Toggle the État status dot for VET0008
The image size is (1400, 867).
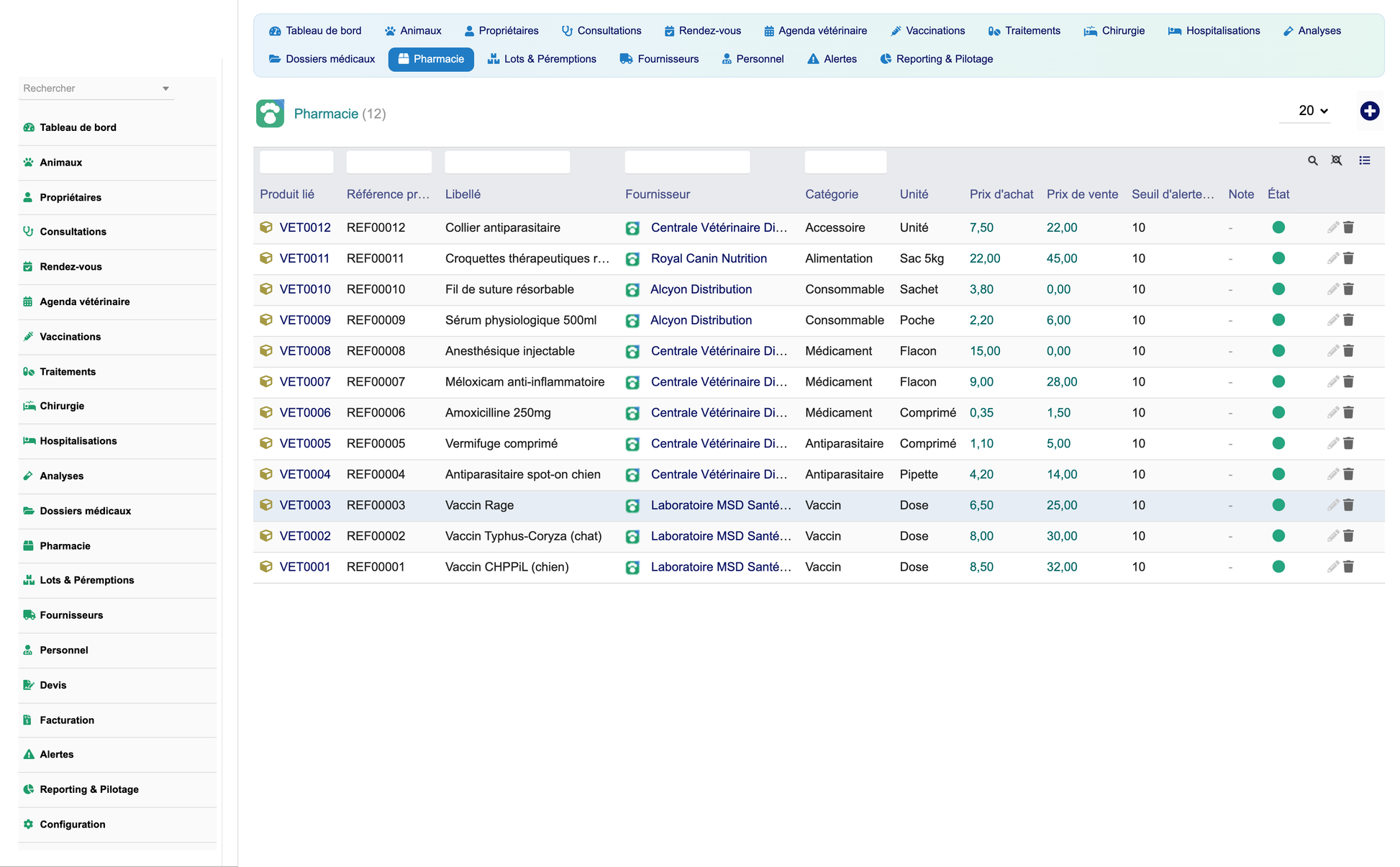pyautogui.click(x=1278, y=351)
